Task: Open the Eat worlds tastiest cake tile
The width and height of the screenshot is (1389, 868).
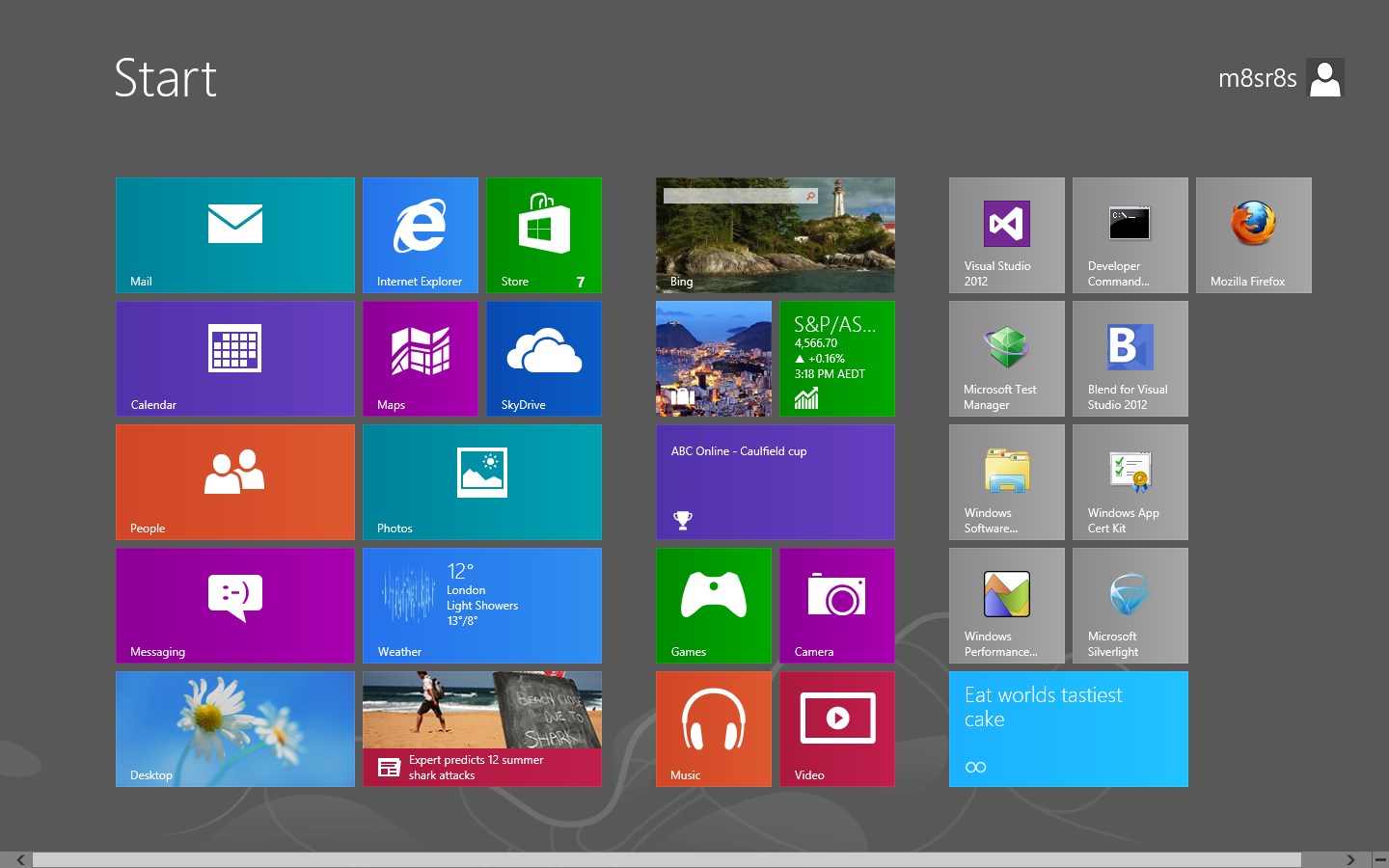Action: [x=1069, y=729]
